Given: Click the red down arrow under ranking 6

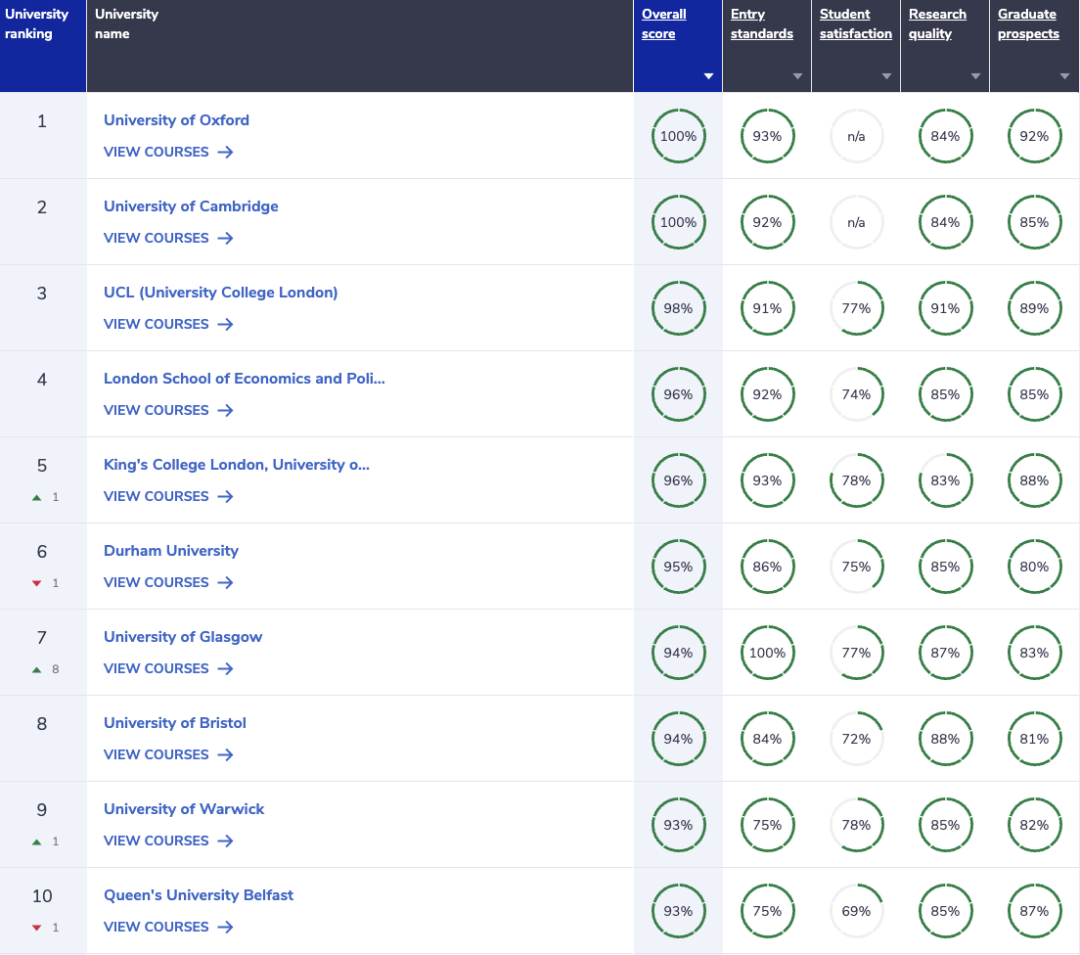Looking at the screenshot, I should pos(37,583).
